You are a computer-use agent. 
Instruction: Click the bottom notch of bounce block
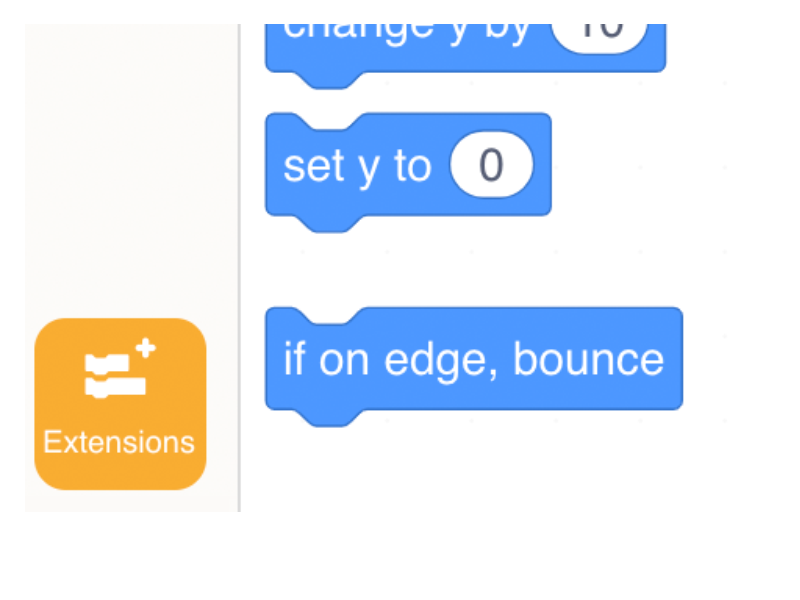point(331,418)
